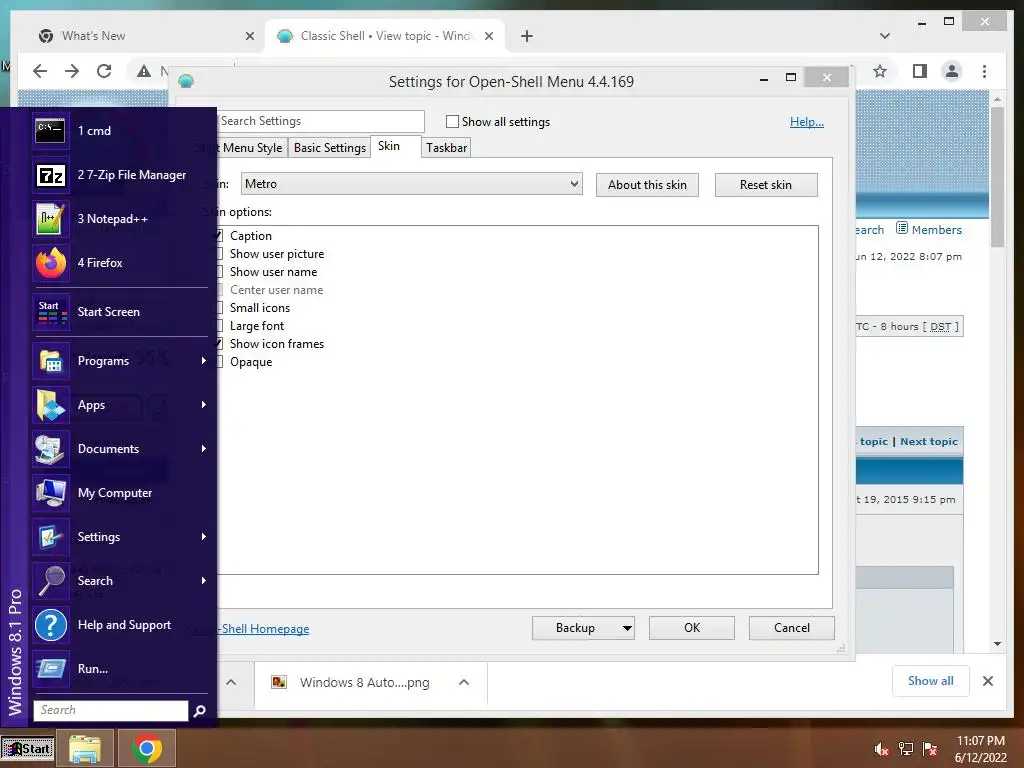Open download item options chevron
This screenshot has height=768, width=1024.
(464, 682)
